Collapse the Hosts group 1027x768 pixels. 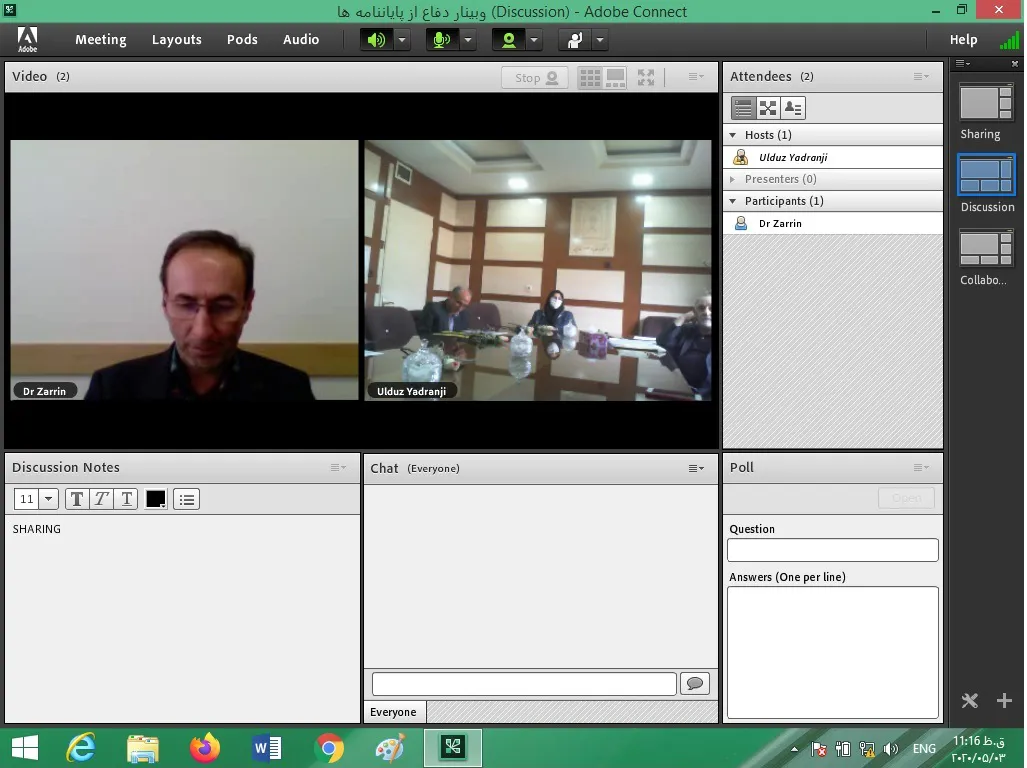pos(733,135)
